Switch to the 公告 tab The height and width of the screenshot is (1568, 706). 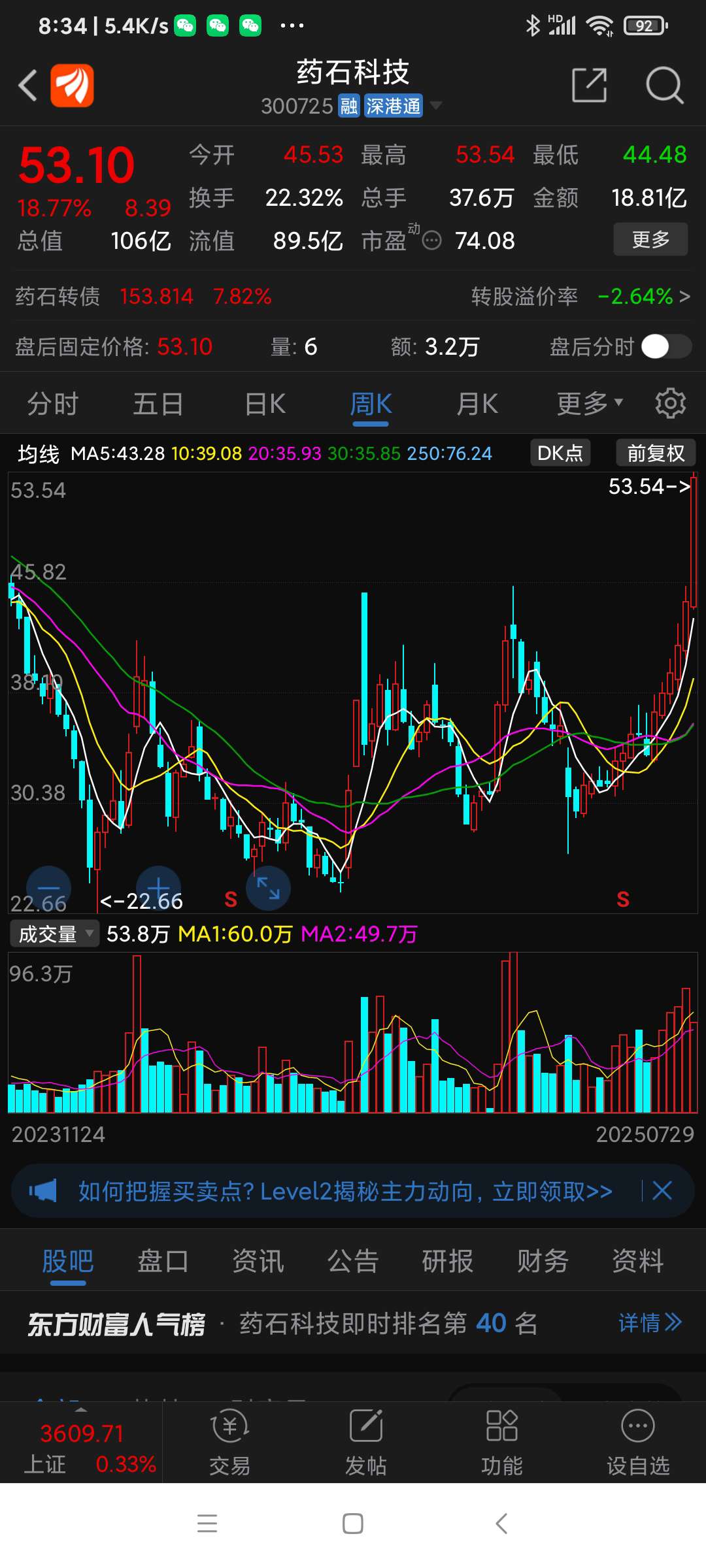pyautogui.click(x=353, y=1261)
